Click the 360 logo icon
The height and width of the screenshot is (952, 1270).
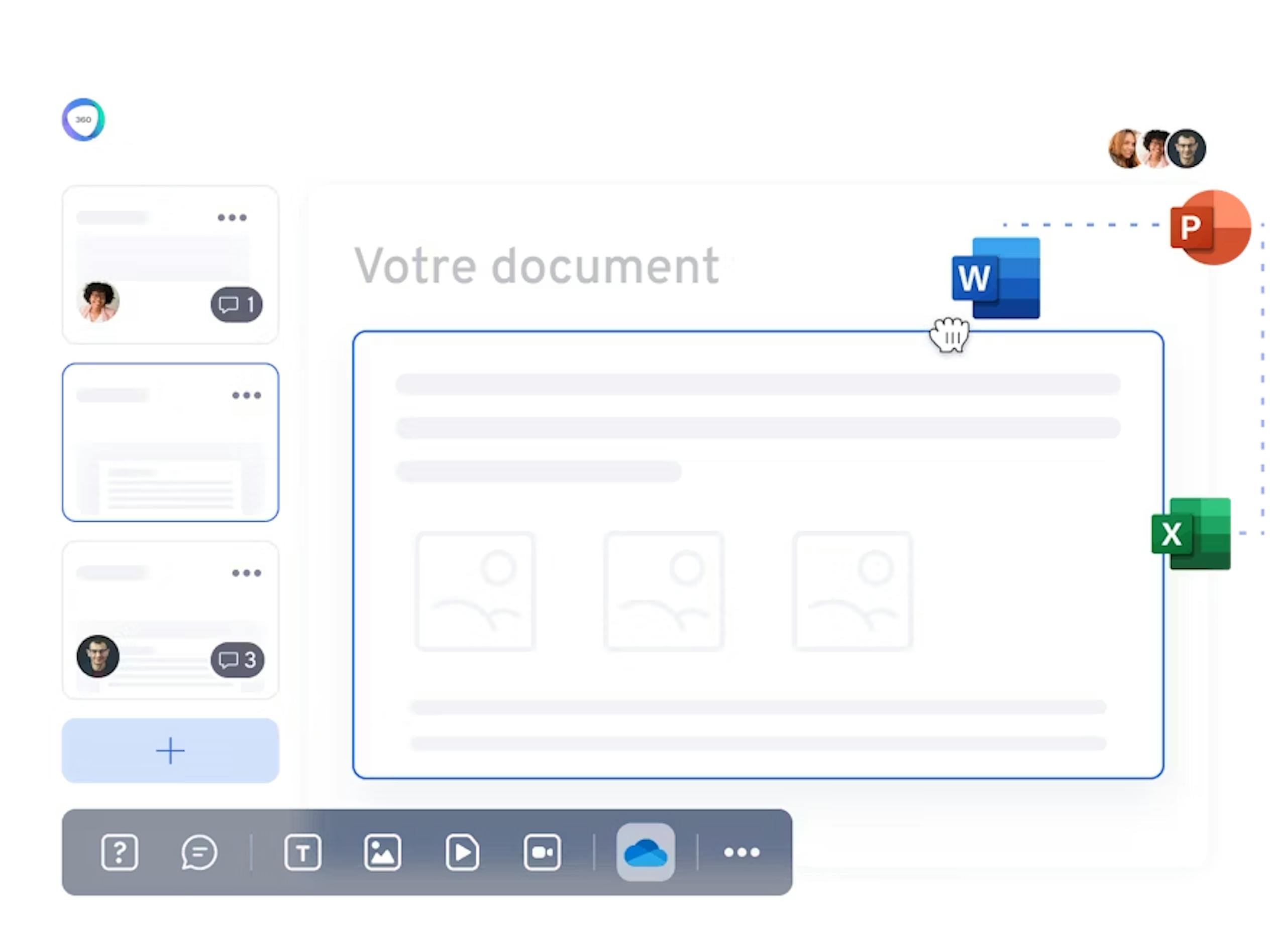(x=83, y=120)
